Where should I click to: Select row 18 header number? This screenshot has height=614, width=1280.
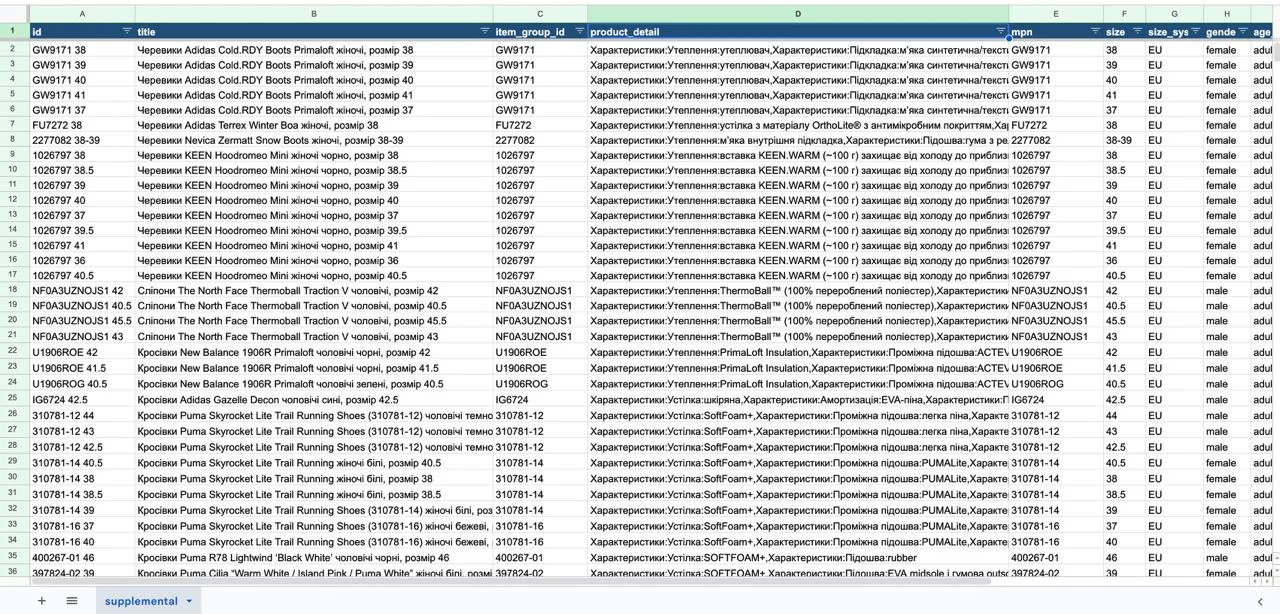tap(14, 291)
